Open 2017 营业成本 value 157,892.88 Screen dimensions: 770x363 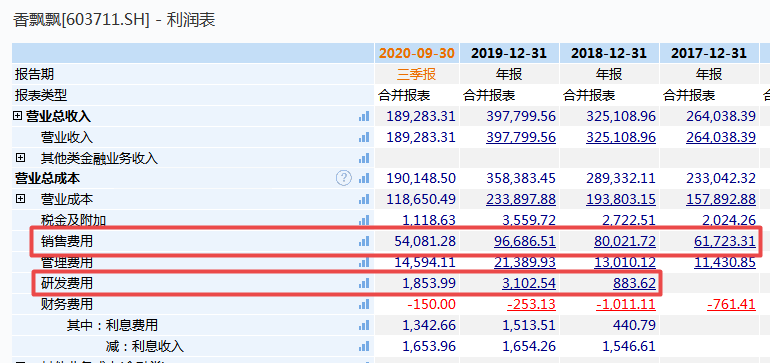point(721,199)
